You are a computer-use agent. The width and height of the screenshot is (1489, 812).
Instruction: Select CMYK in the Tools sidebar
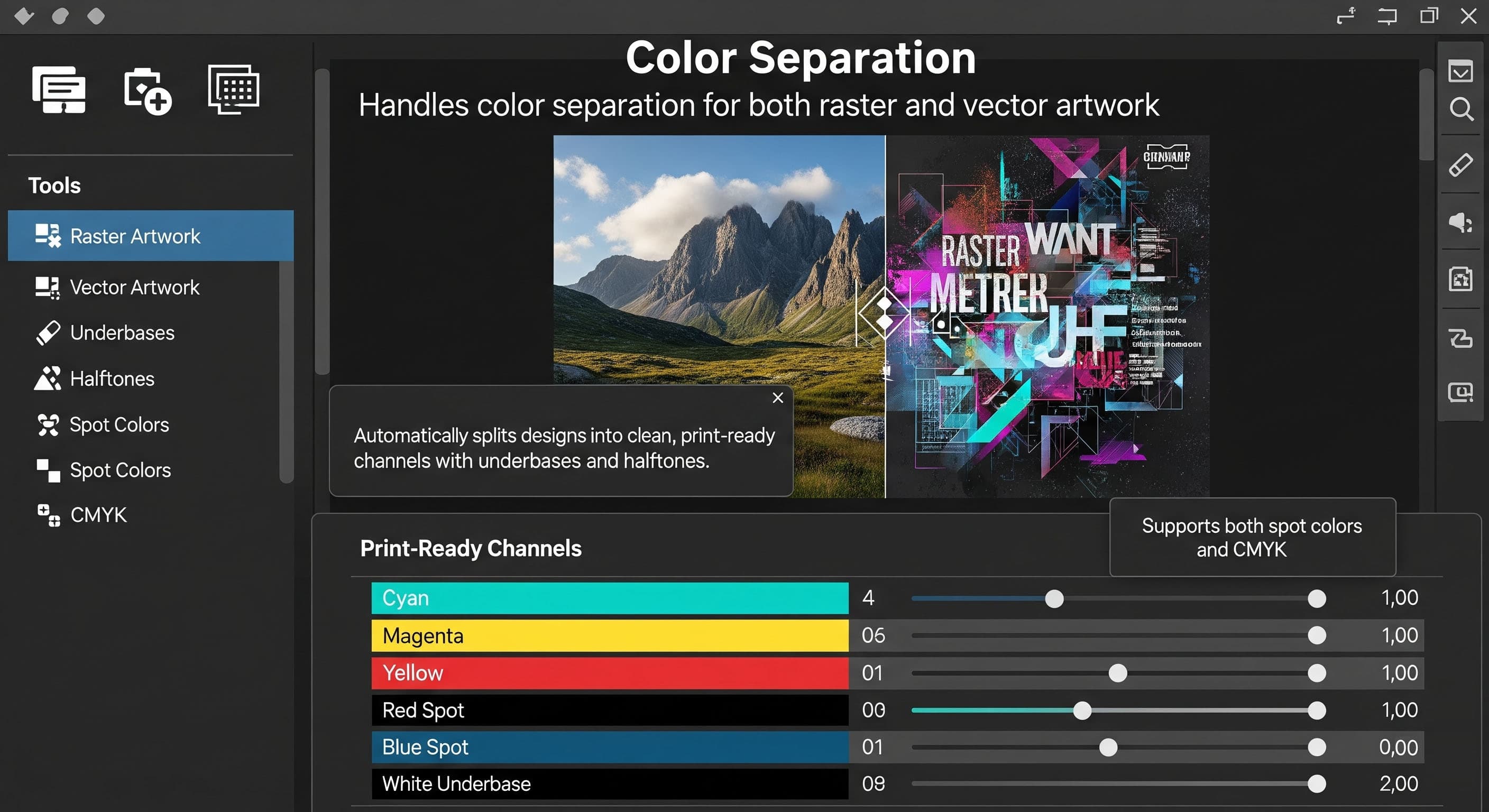98,515
